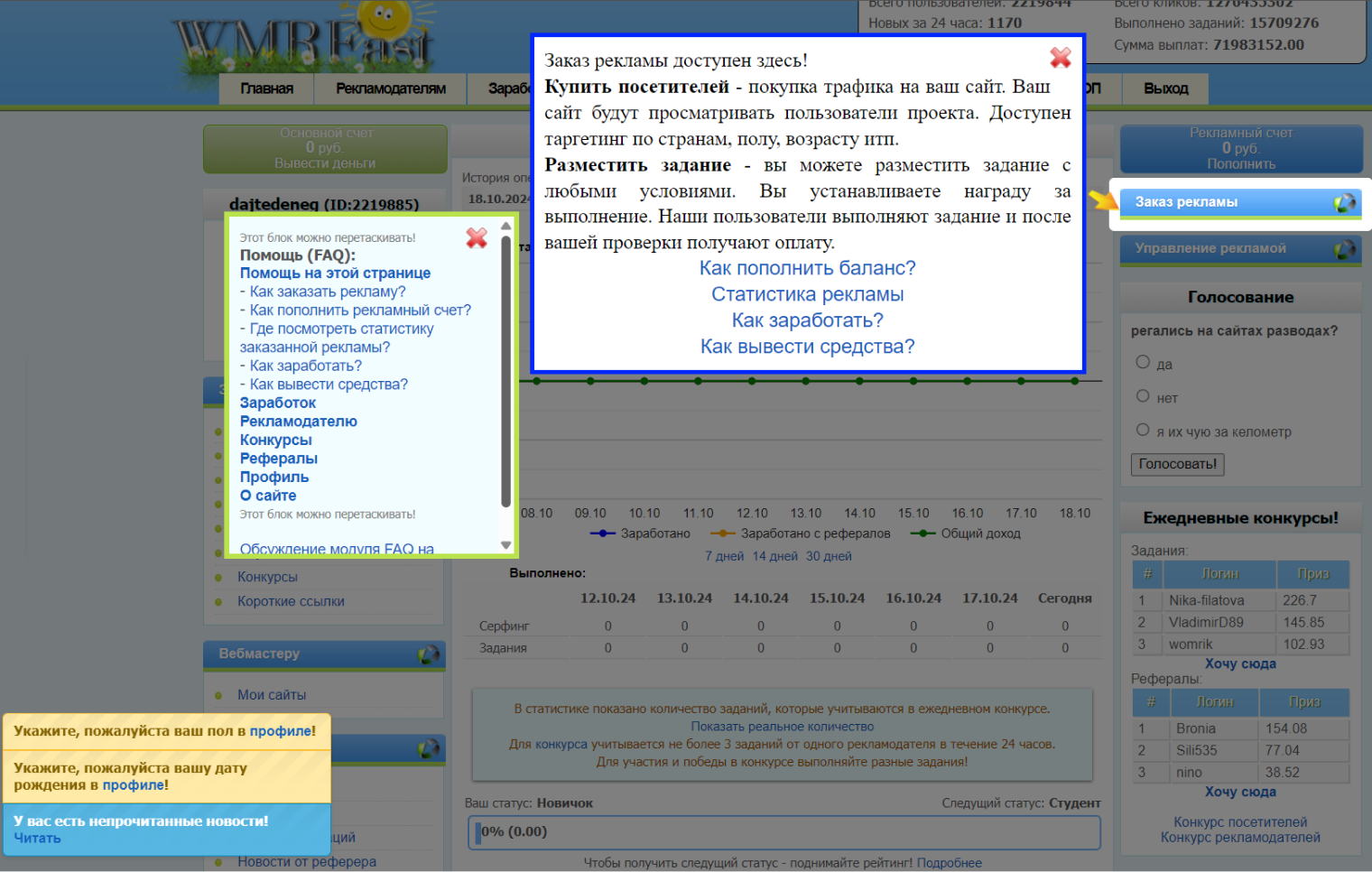Click FAQ block scroll up arrow
Viewport: 1372px width, 872px height.
pos(506,226)
